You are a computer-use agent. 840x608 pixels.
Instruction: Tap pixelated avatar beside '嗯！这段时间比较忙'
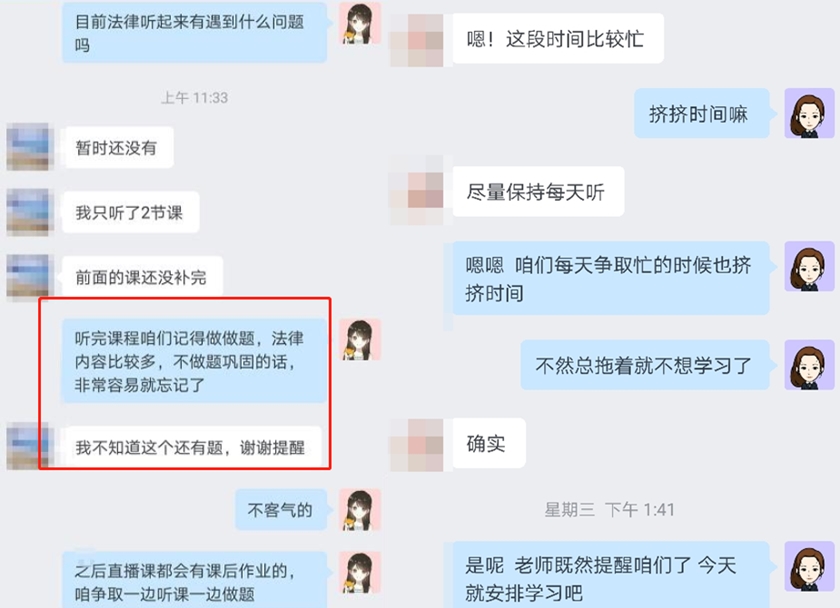pos(417,40)
